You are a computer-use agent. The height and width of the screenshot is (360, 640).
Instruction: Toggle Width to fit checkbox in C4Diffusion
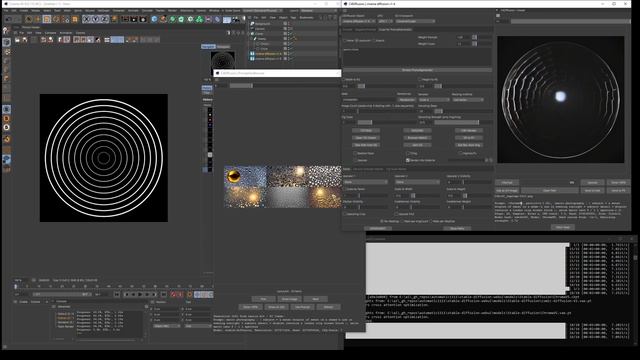[345, 79]
